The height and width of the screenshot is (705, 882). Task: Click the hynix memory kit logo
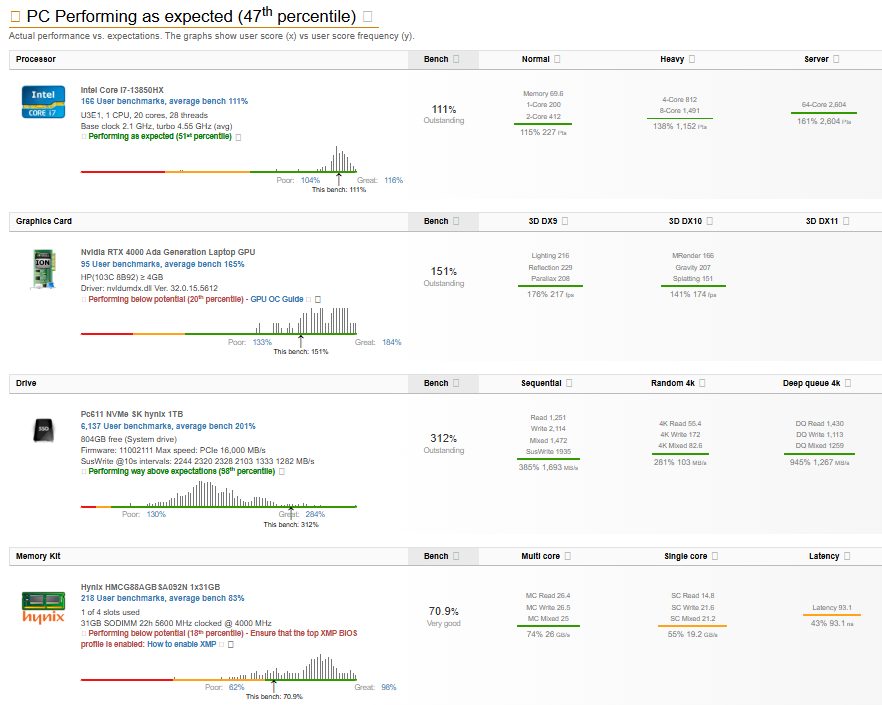[x=42, y=606]
